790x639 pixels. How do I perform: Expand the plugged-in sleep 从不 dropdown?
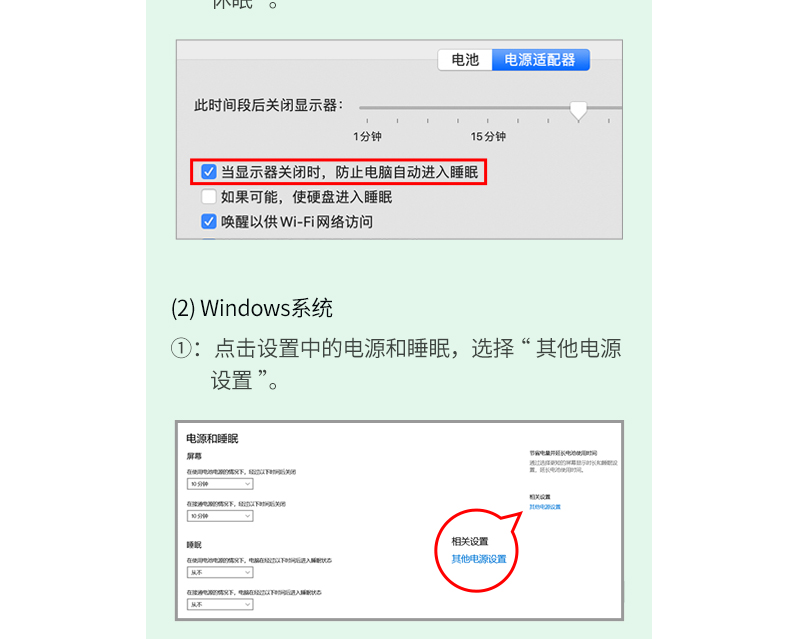tap(220, 604)
